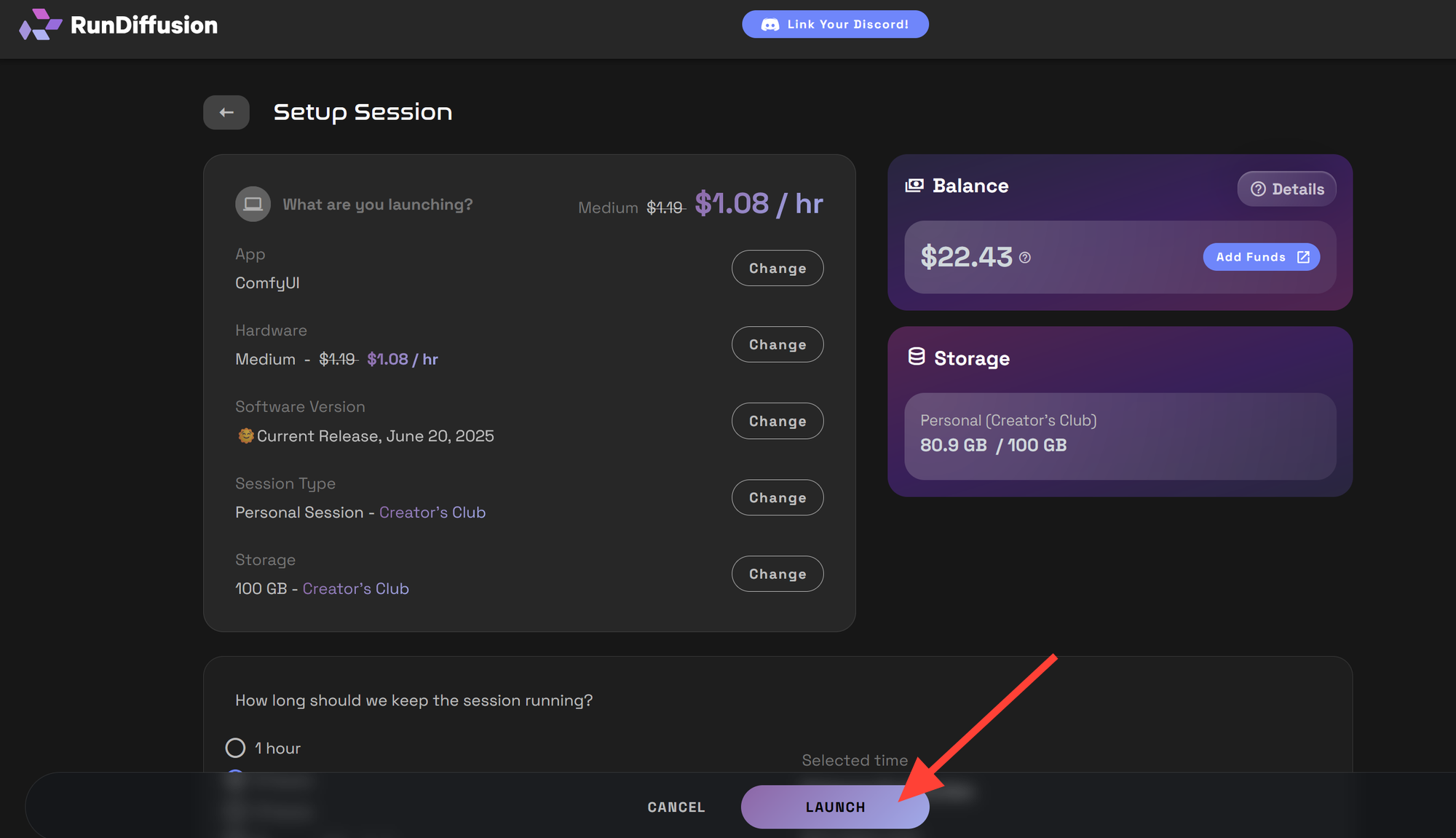Image resolution: width=1456 pixels, height=838 pixels.
Task: Change the App selection from ComfyUI
Action: (x=778, y=268)
